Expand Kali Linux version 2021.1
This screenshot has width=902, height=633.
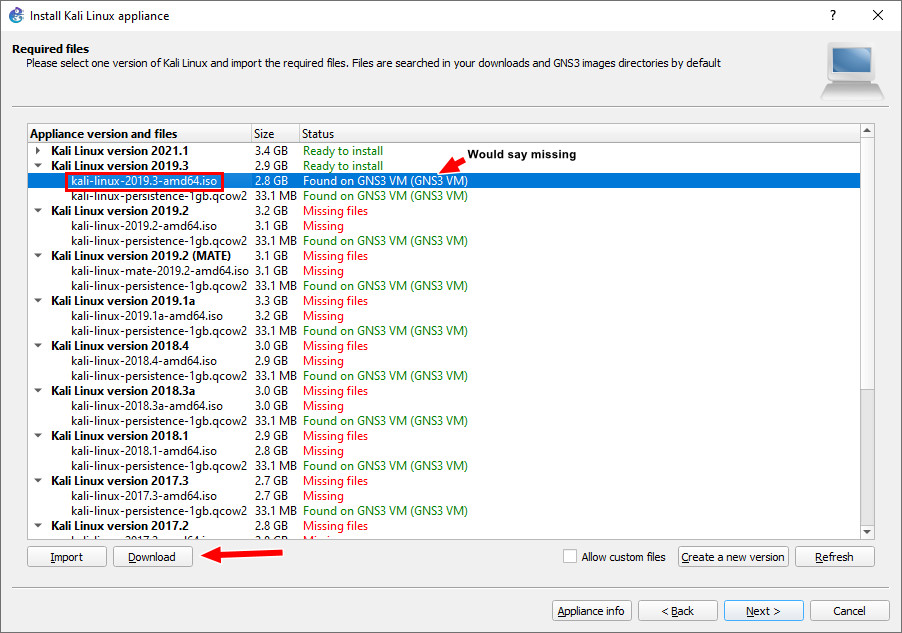pos(38,150)
